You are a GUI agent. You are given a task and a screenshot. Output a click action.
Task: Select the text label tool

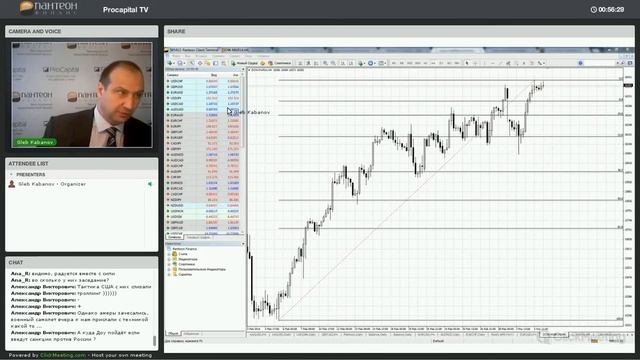point(532,63)
